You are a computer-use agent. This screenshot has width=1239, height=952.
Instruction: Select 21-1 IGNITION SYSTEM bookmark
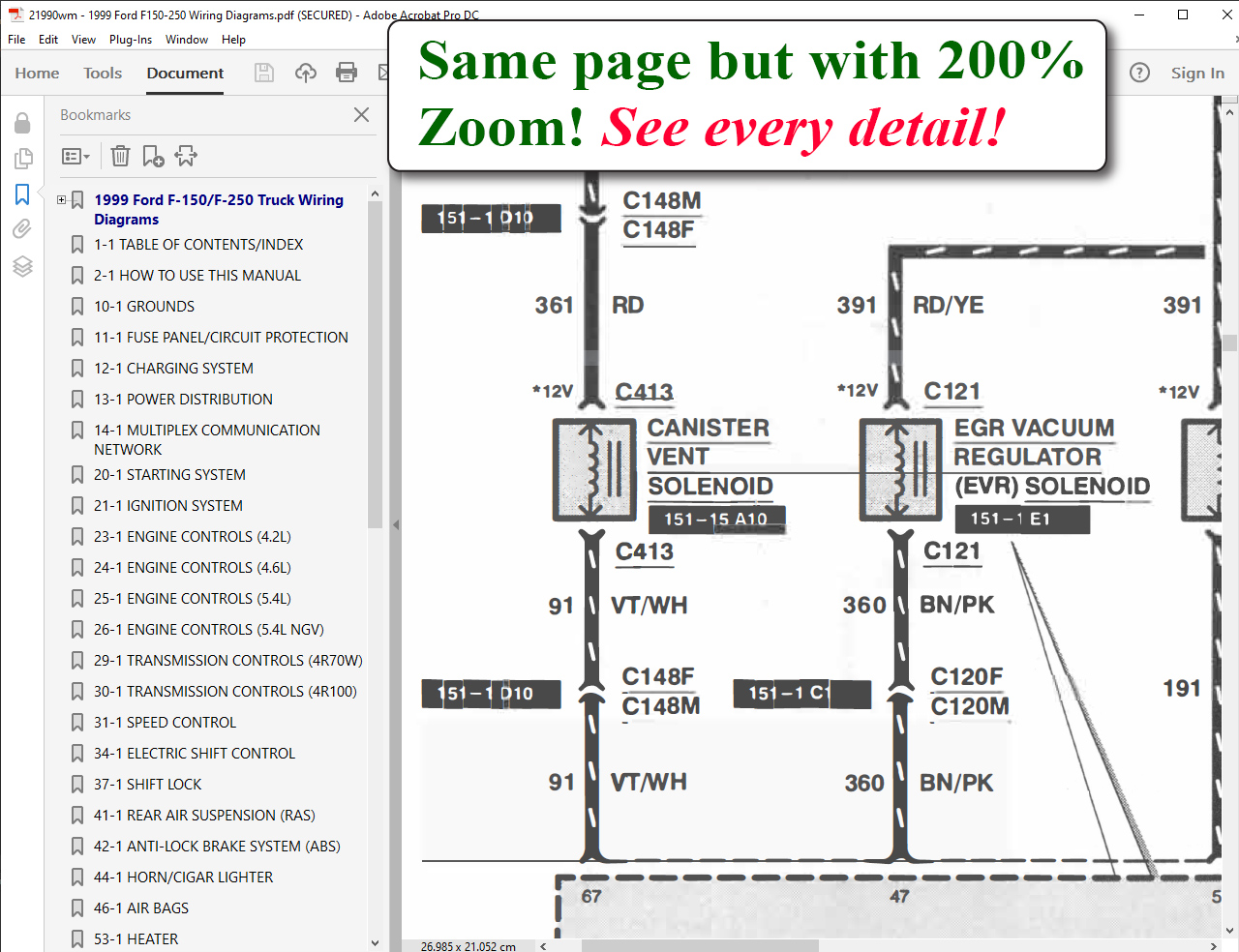click(168, 506)
